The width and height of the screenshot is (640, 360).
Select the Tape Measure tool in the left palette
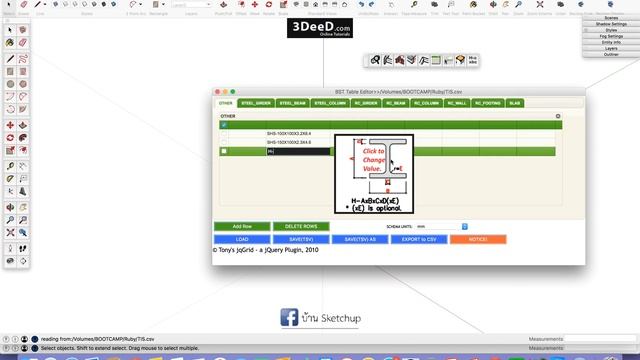pyautogui.click(x=10, y=166)
